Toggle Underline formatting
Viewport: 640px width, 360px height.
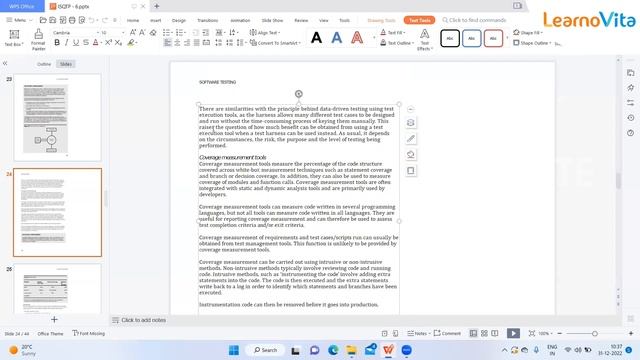tap(76, 42)
